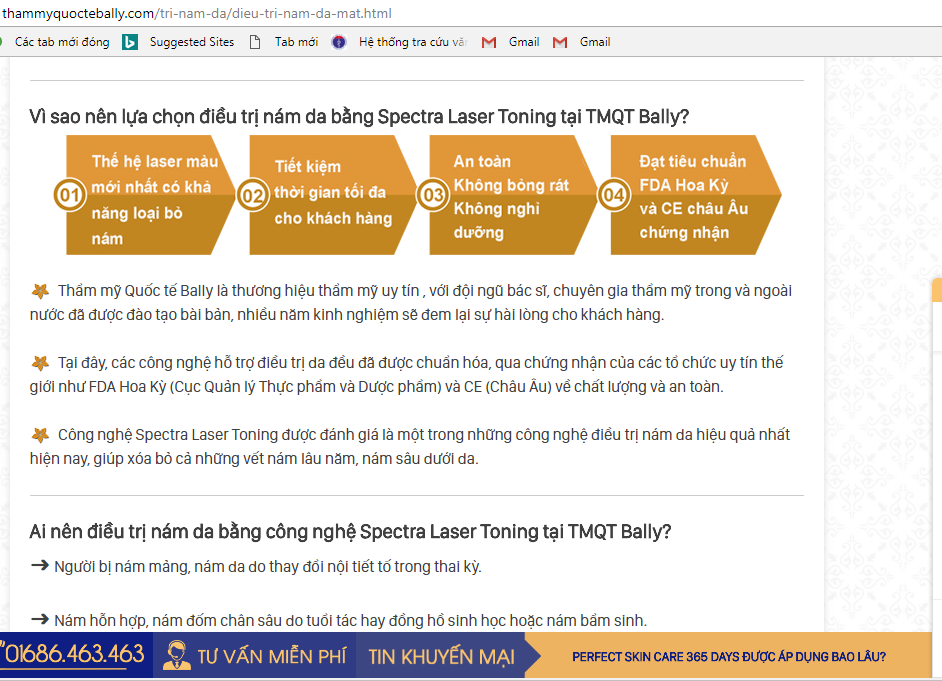The width and height of the screenshot is (942, 681).
Task: Click the "Tab mới" page icon
Action: 255,42
